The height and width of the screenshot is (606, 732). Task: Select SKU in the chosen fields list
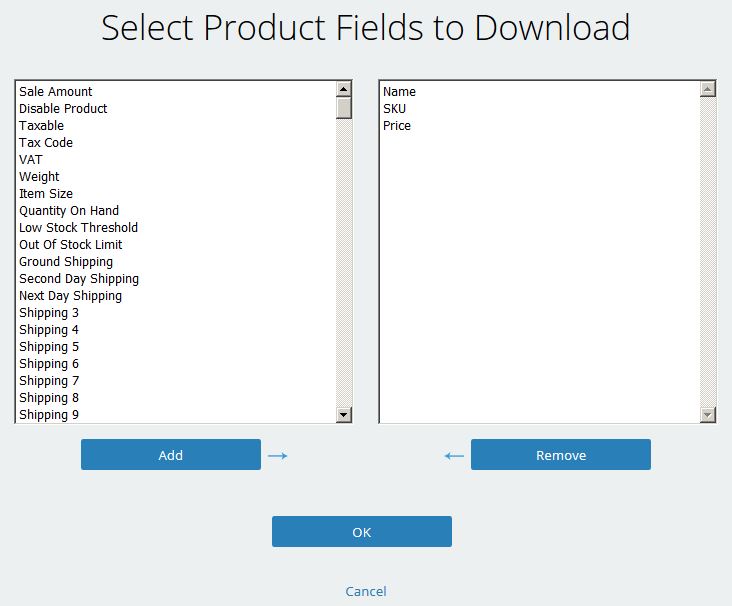(540, 108)
